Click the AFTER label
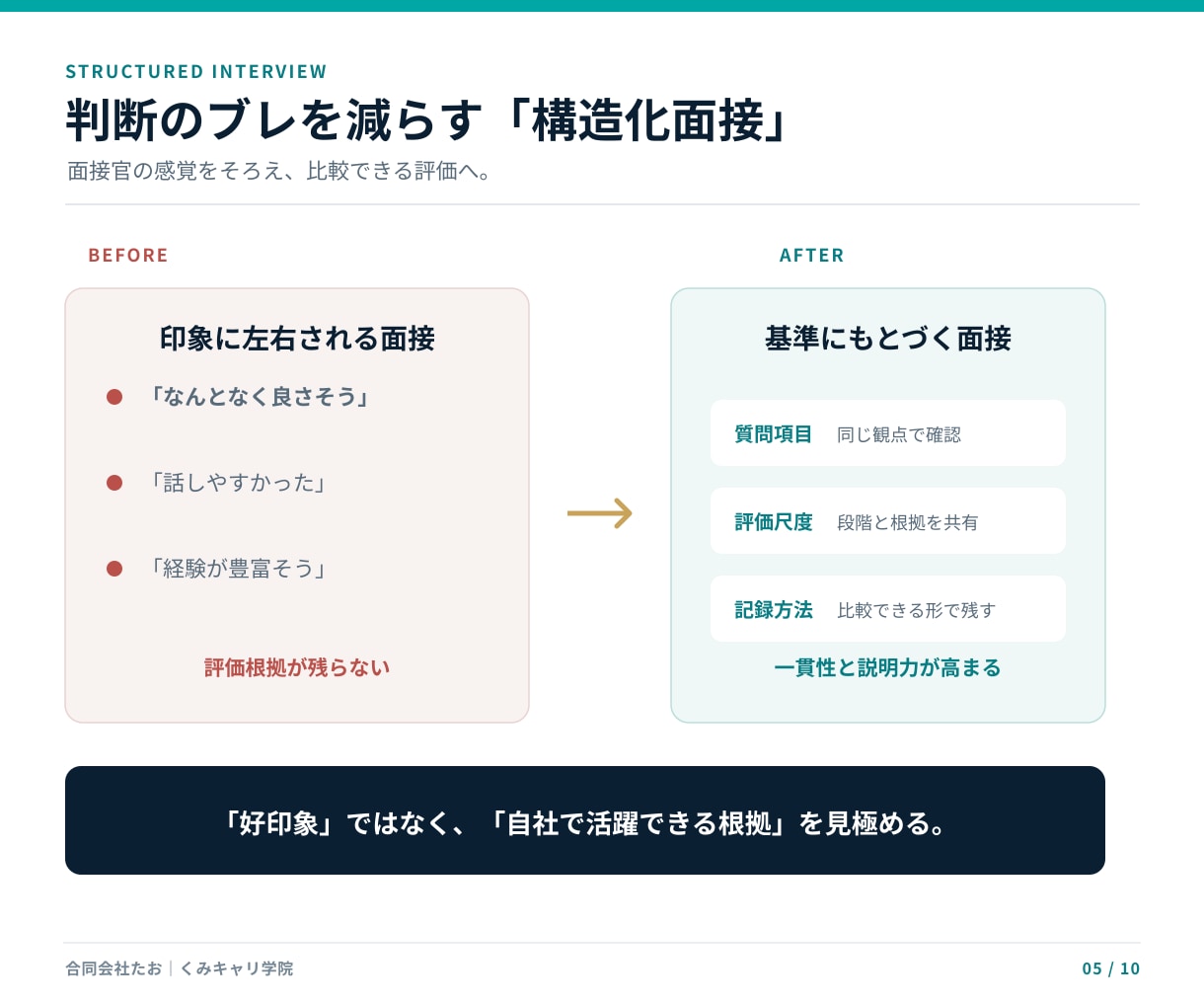 812,255
